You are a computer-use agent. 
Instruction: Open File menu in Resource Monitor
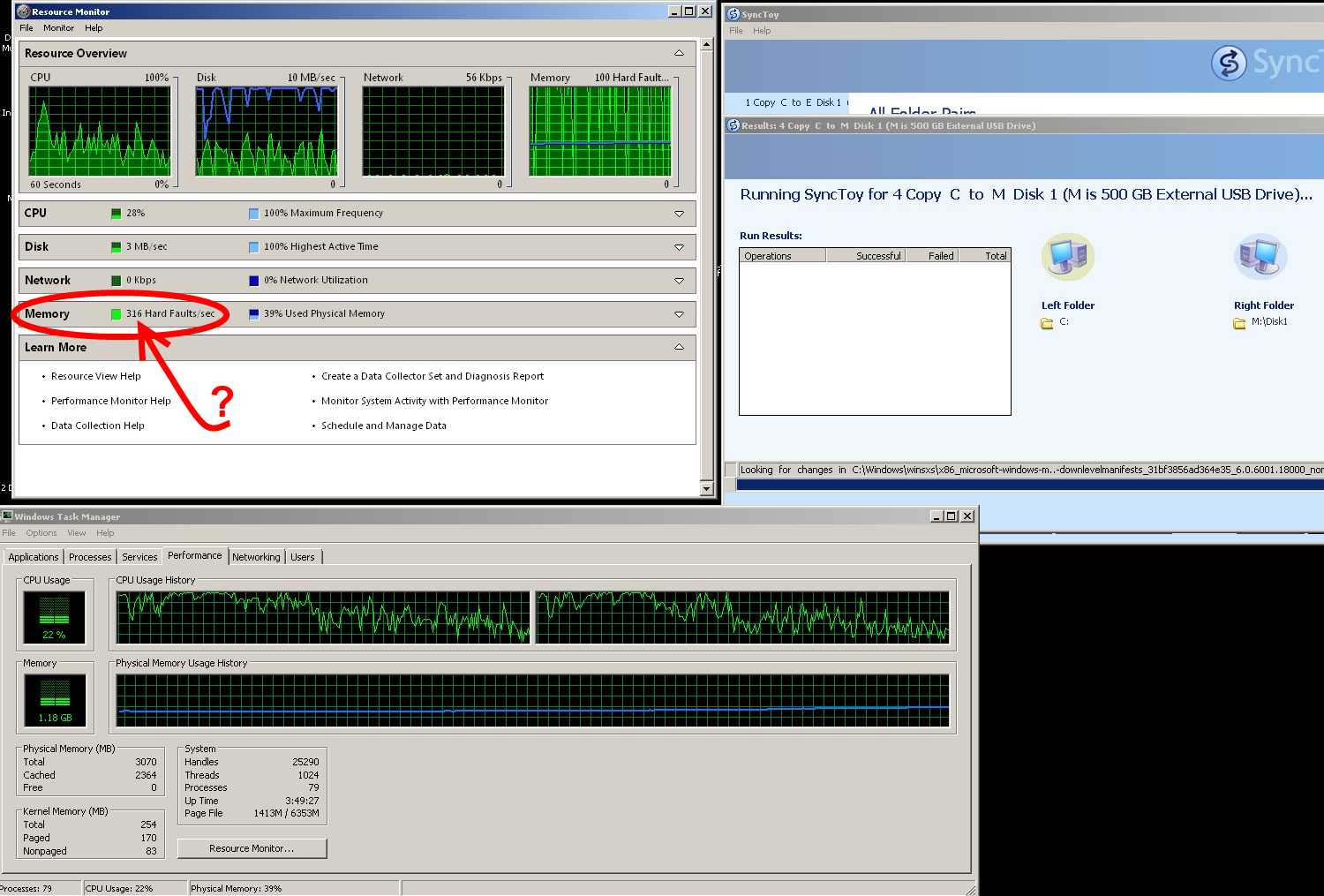tap(26, 28)
